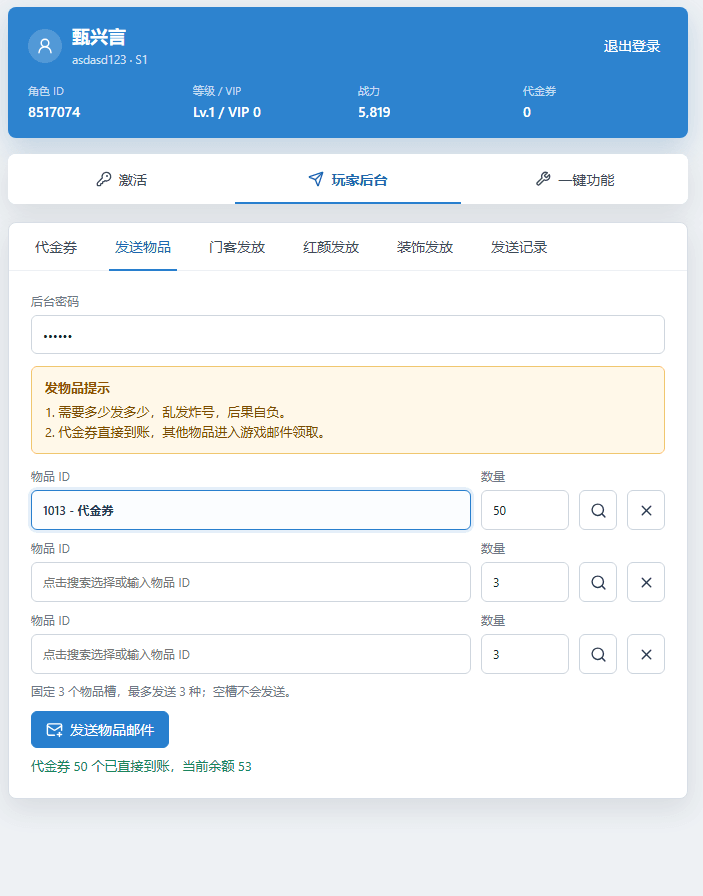Click the third row quantity field
Image resolution: width=703 pixels, height=896 pixels.
[x=525, y=654]
